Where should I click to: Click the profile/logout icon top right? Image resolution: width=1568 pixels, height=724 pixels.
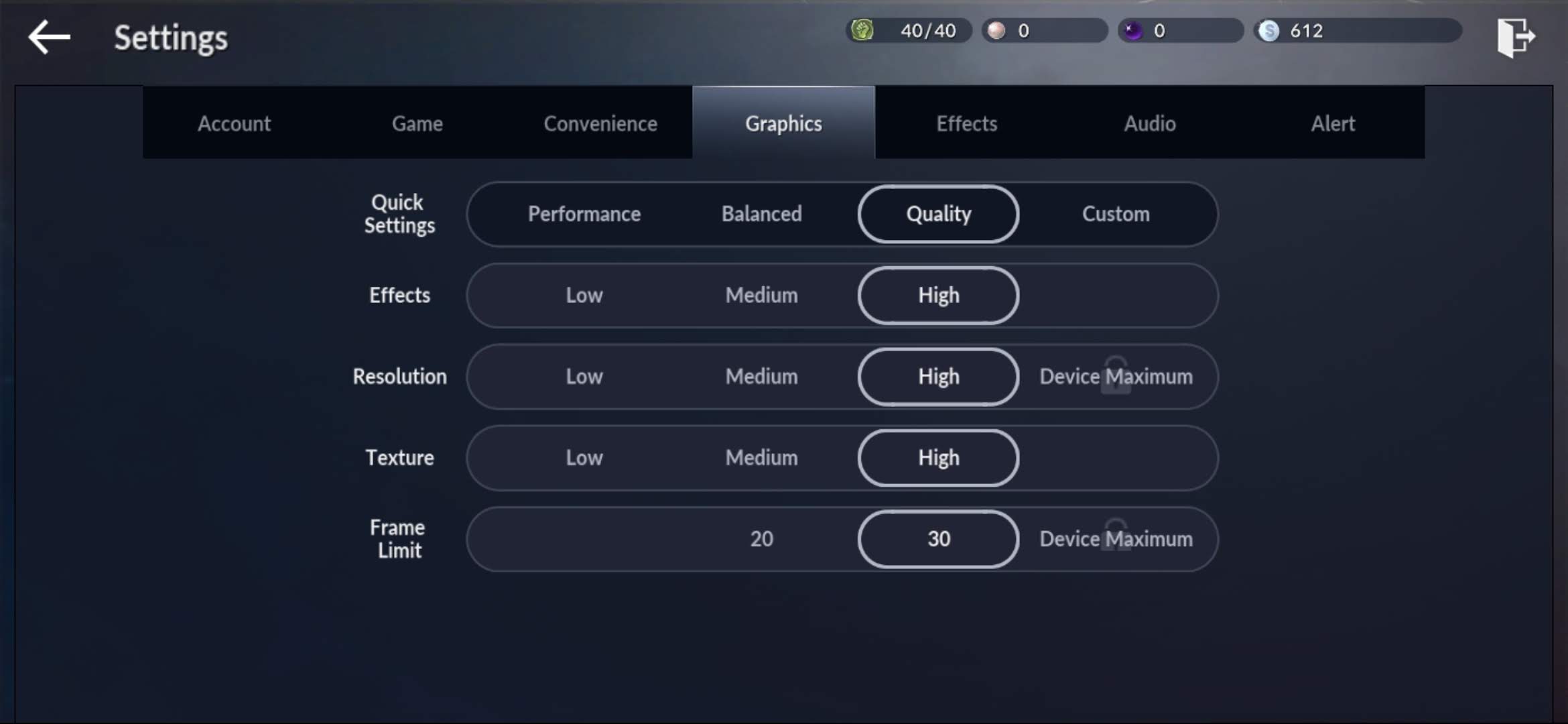coord(1516,37)
